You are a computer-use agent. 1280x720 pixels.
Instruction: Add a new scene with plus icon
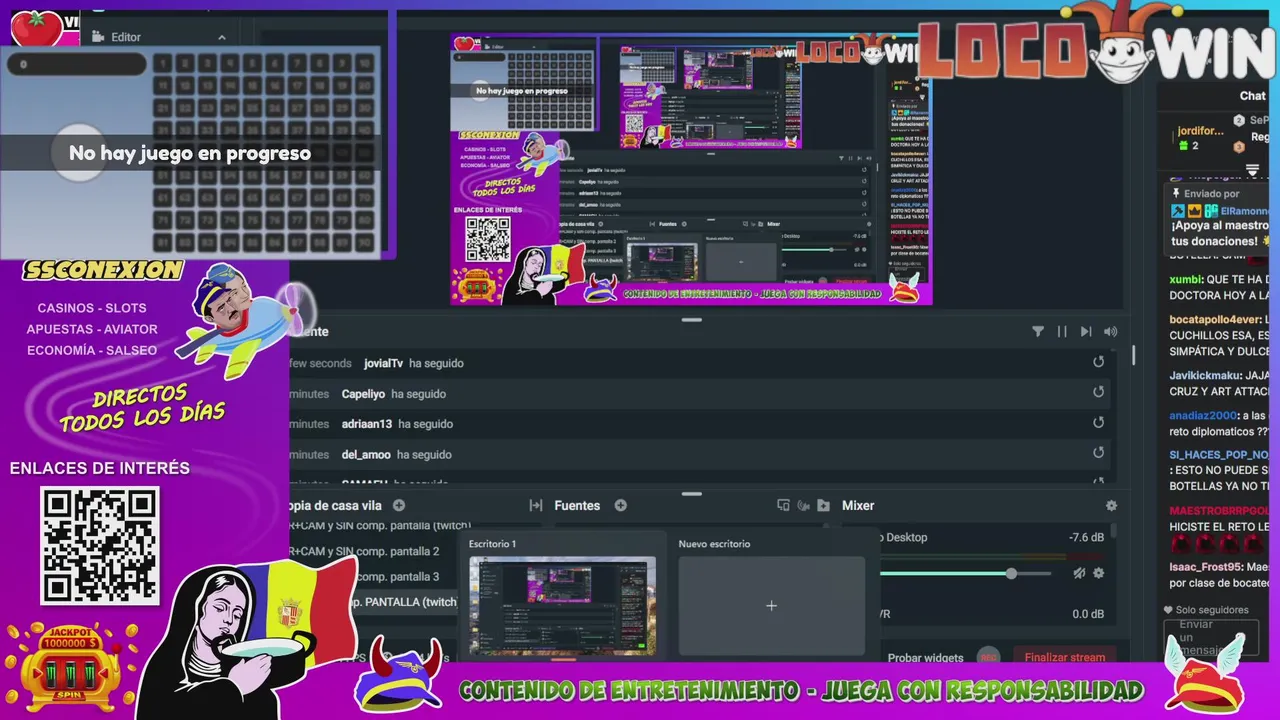[x=399, y=506]
